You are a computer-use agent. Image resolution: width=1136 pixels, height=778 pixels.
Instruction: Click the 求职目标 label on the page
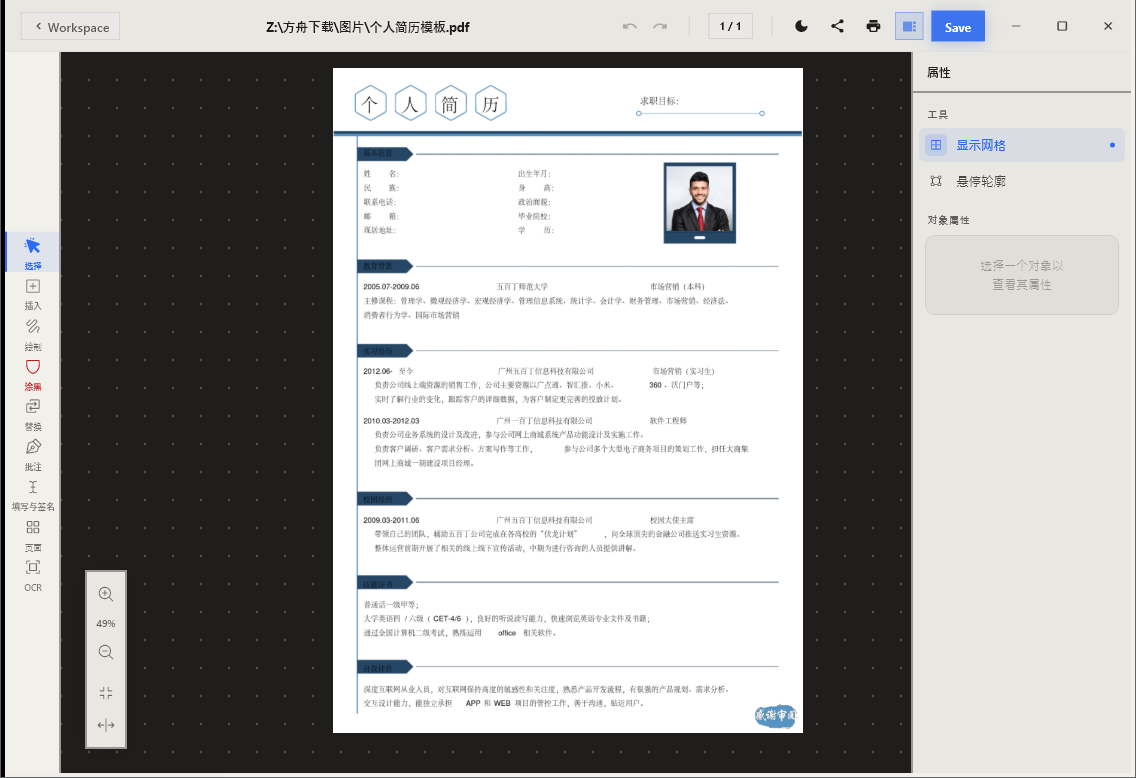659,101
